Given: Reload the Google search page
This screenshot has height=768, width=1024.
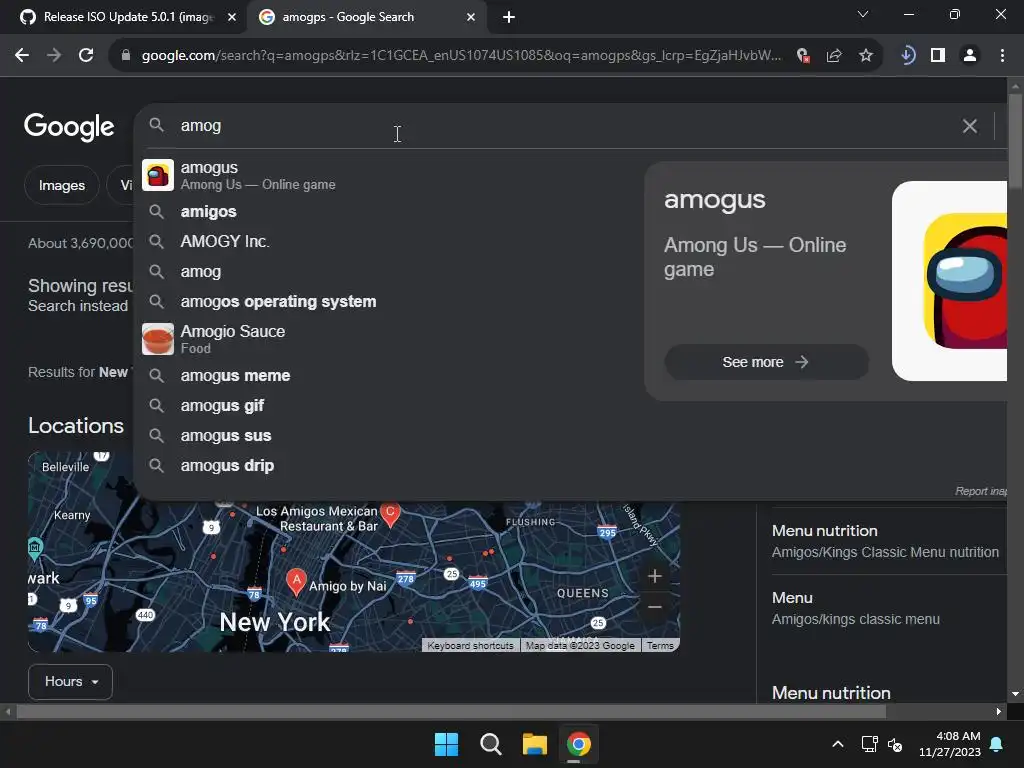Looking at the screenshot, I should tap(86, 56).
